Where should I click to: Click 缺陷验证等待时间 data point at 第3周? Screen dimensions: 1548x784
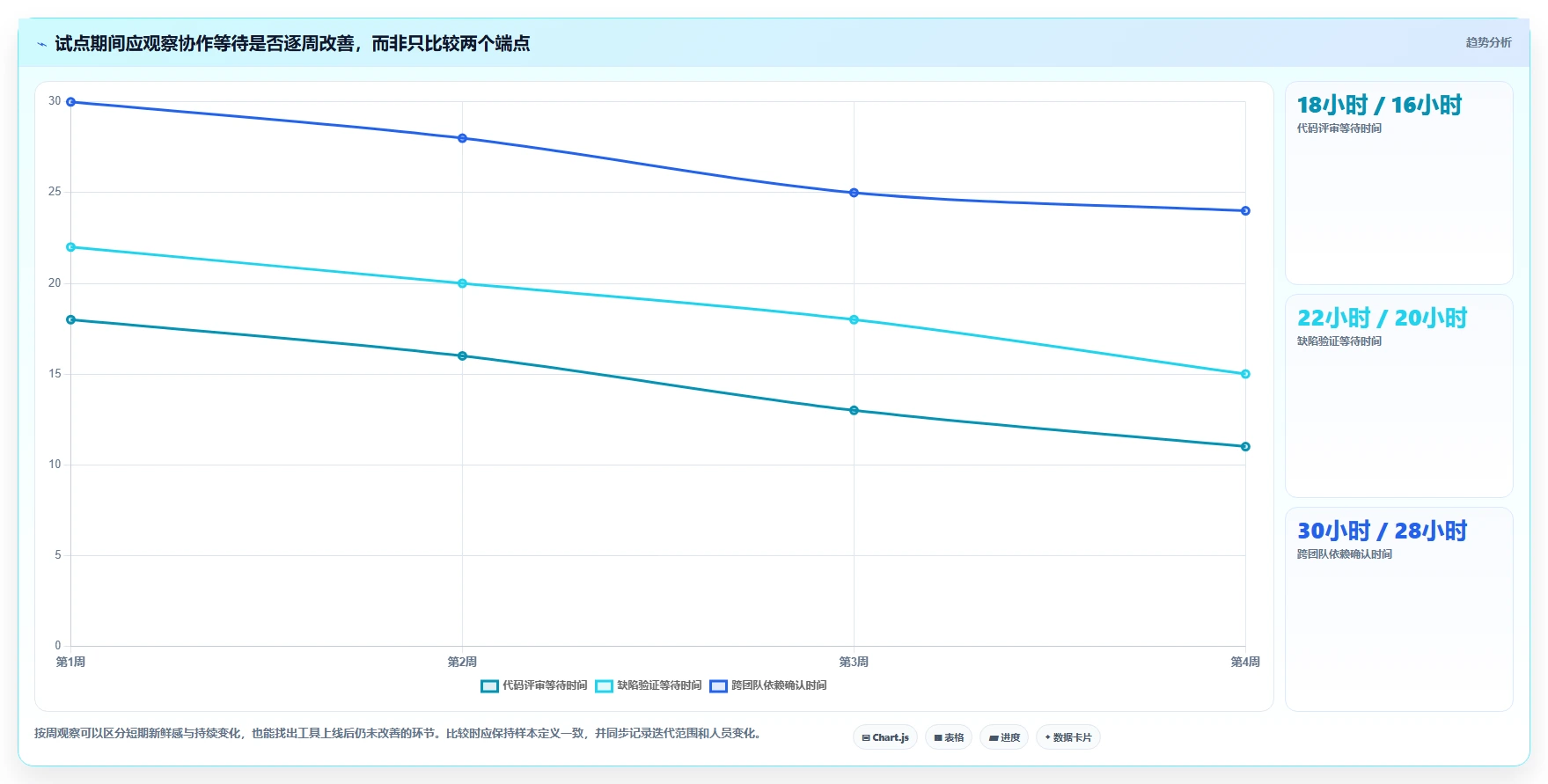(854, 319)
